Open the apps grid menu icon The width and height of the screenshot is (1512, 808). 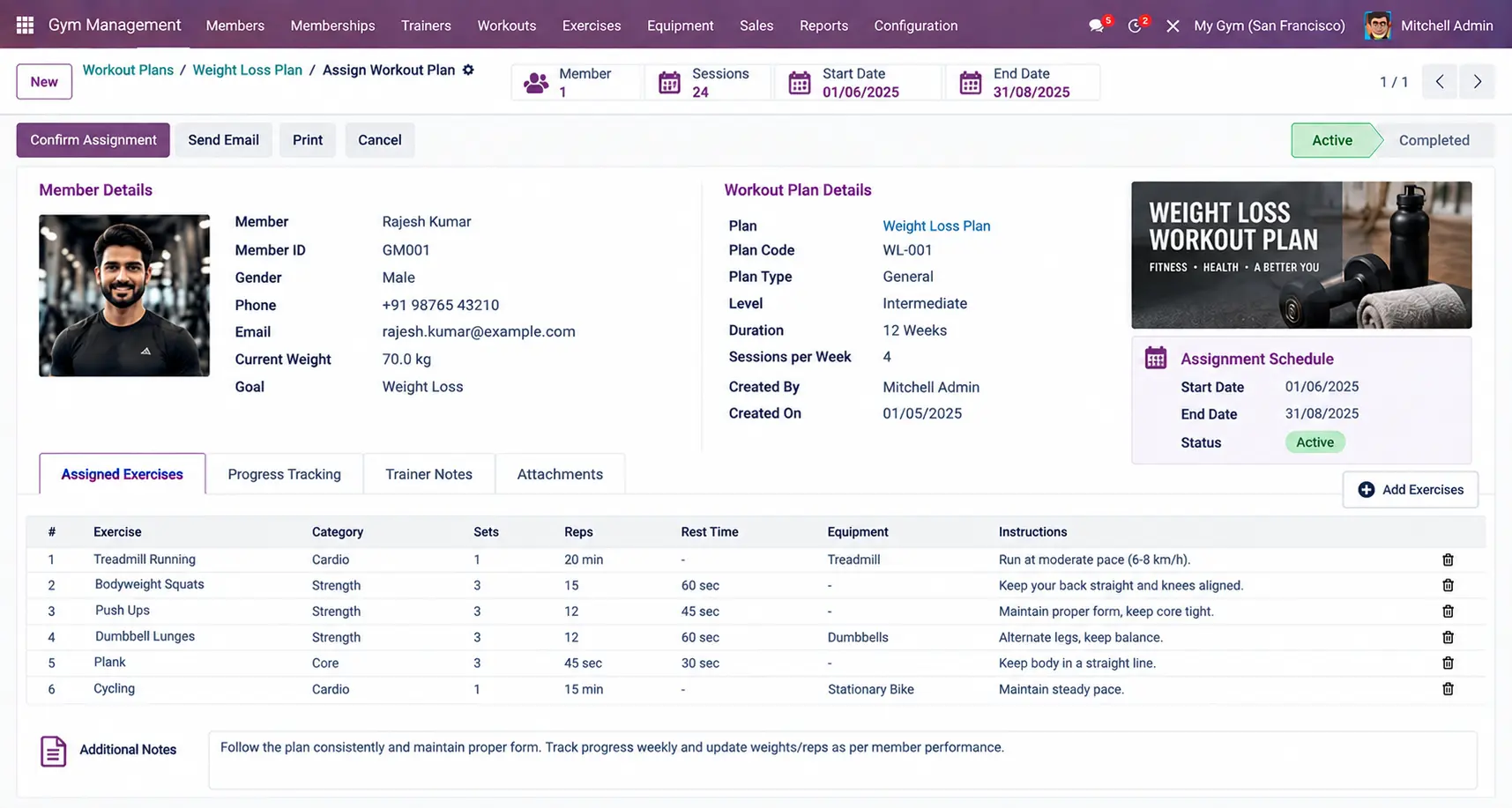(x=25, y=26)
